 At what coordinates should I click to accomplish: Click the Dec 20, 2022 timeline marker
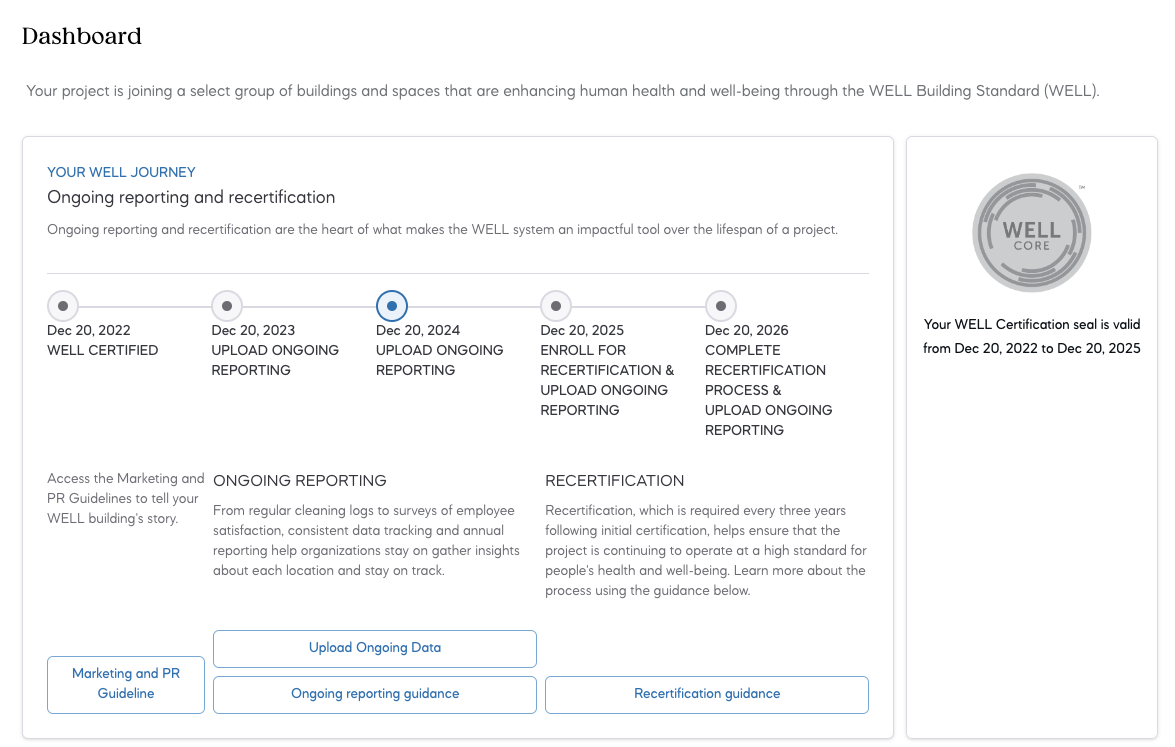tap(63, 306)
